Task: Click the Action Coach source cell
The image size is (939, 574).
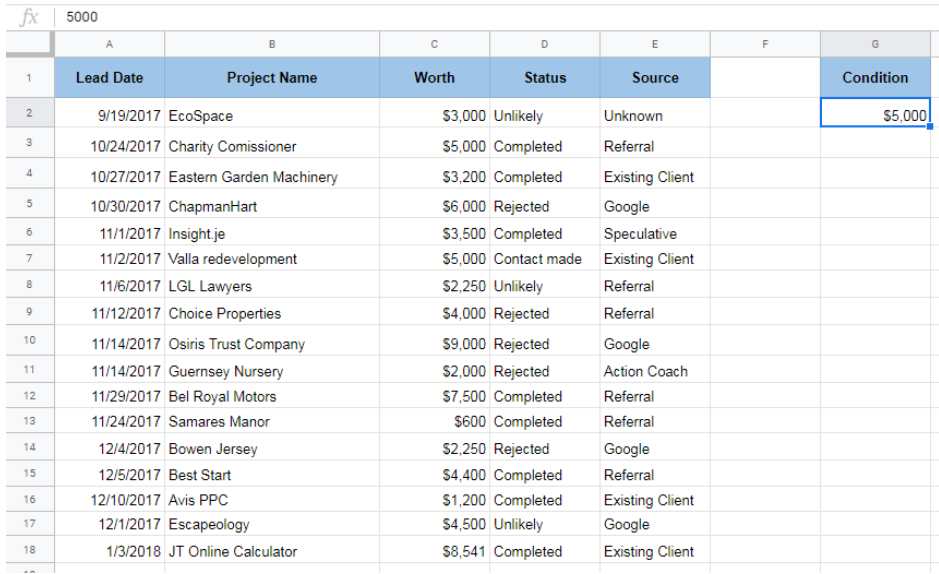Action: (x=655, y=371)
